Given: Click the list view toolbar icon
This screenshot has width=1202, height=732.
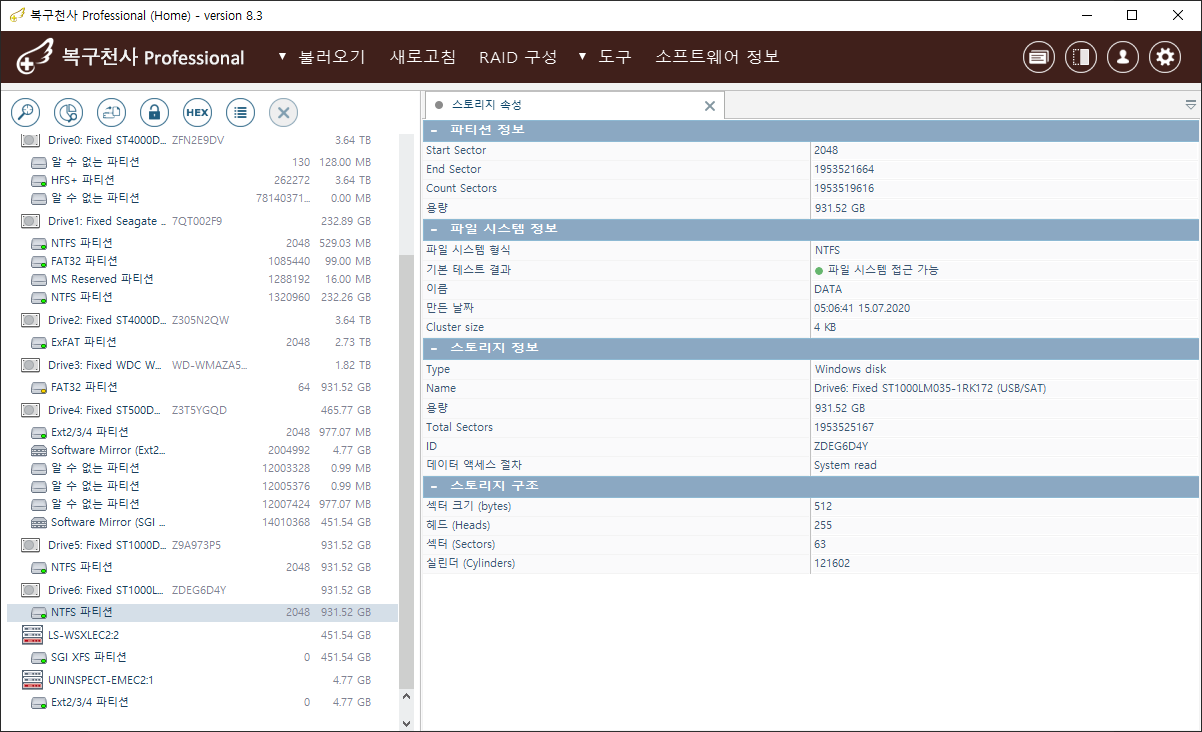Looking at the screenshot, I should point(240,112).
